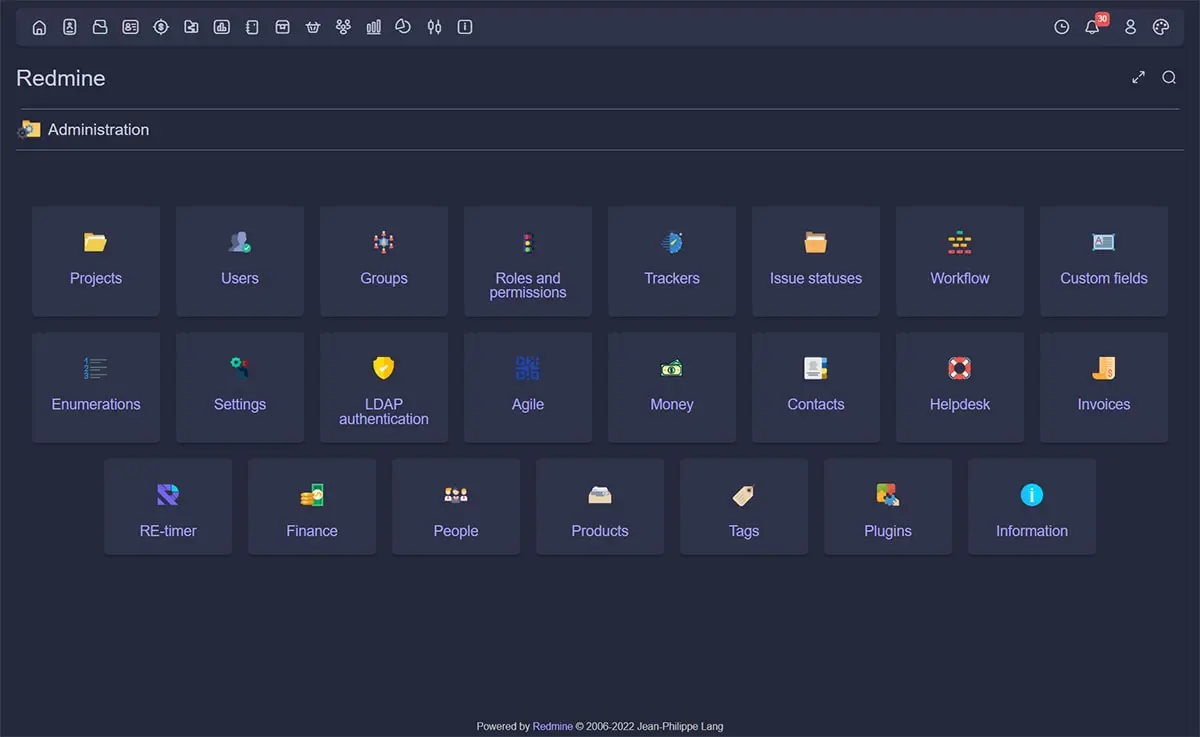Click the Administration heading text
Viewport: 1200px width, 737px height.
pos(98,130)
